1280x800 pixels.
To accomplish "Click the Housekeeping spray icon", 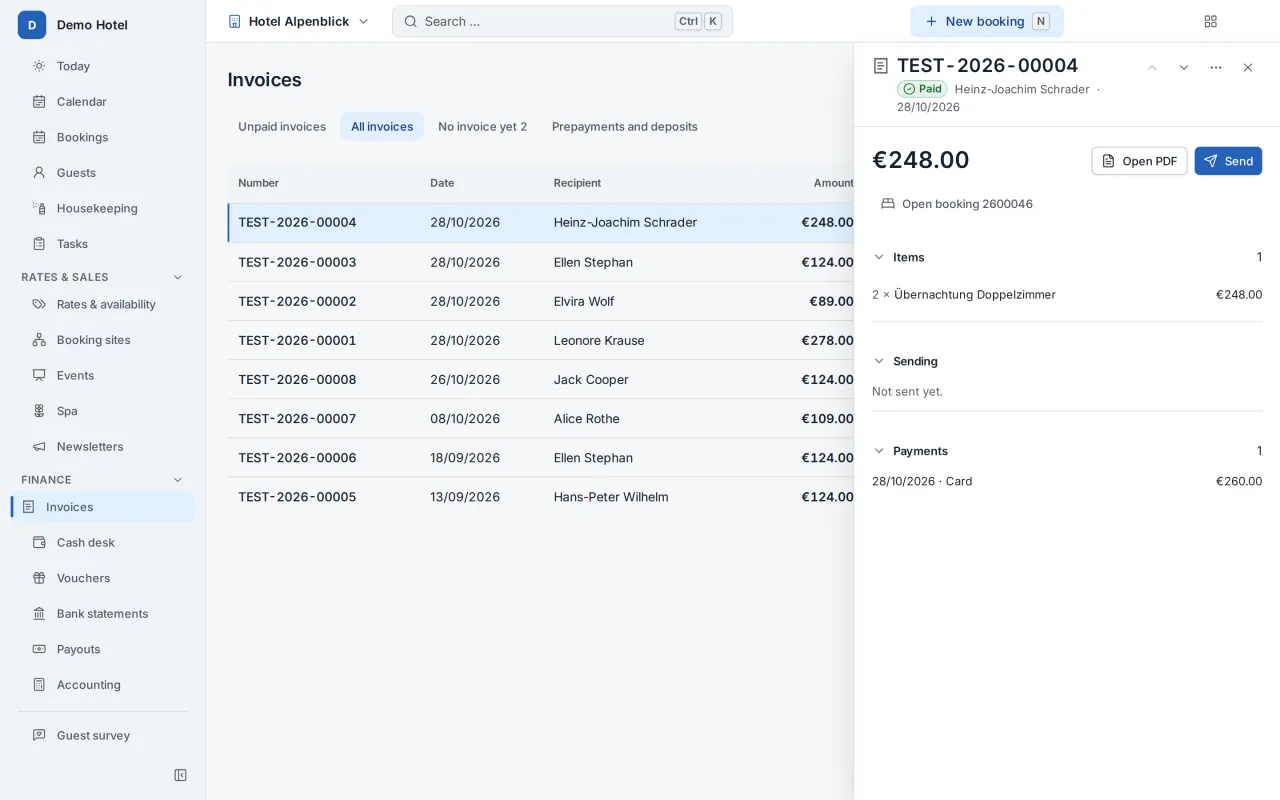I will 39,208.
